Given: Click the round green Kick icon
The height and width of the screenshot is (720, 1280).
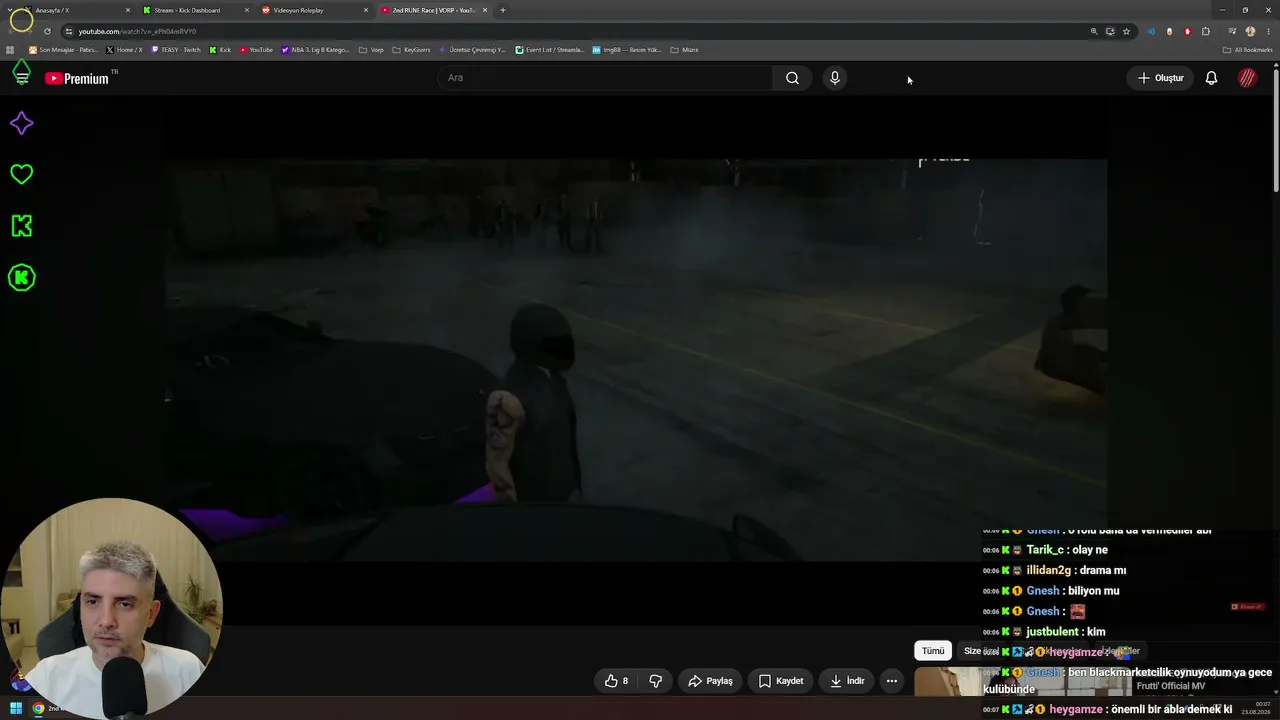Looking at the screenshot, I should [x=21, y=278].
